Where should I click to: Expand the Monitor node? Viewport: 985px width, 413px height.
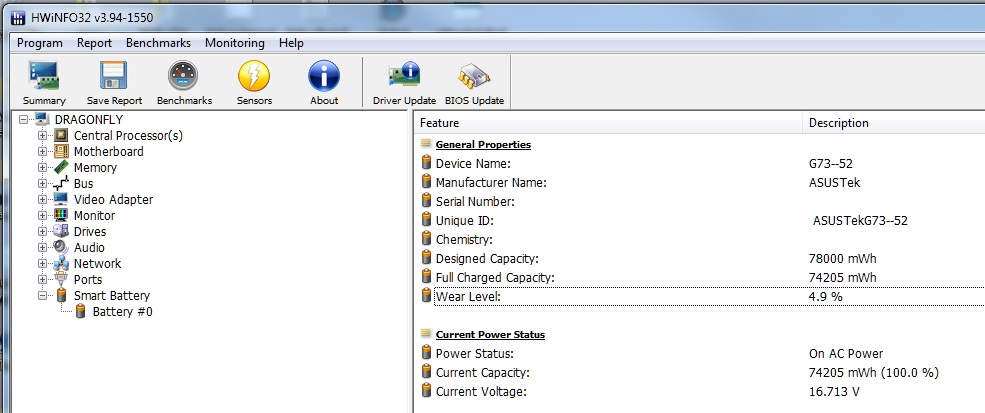[x=42, y=216]
